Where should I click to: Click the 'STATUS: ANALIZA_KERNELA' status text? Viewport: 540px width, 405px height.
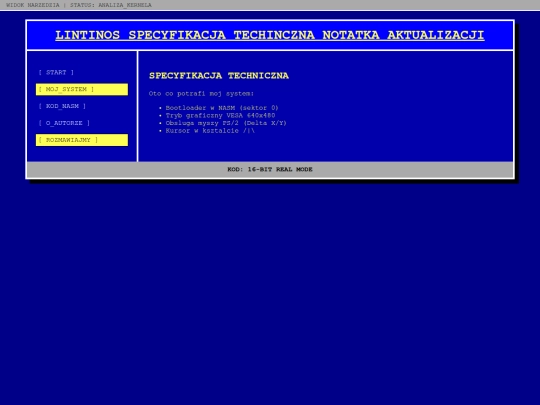point(111,5)
